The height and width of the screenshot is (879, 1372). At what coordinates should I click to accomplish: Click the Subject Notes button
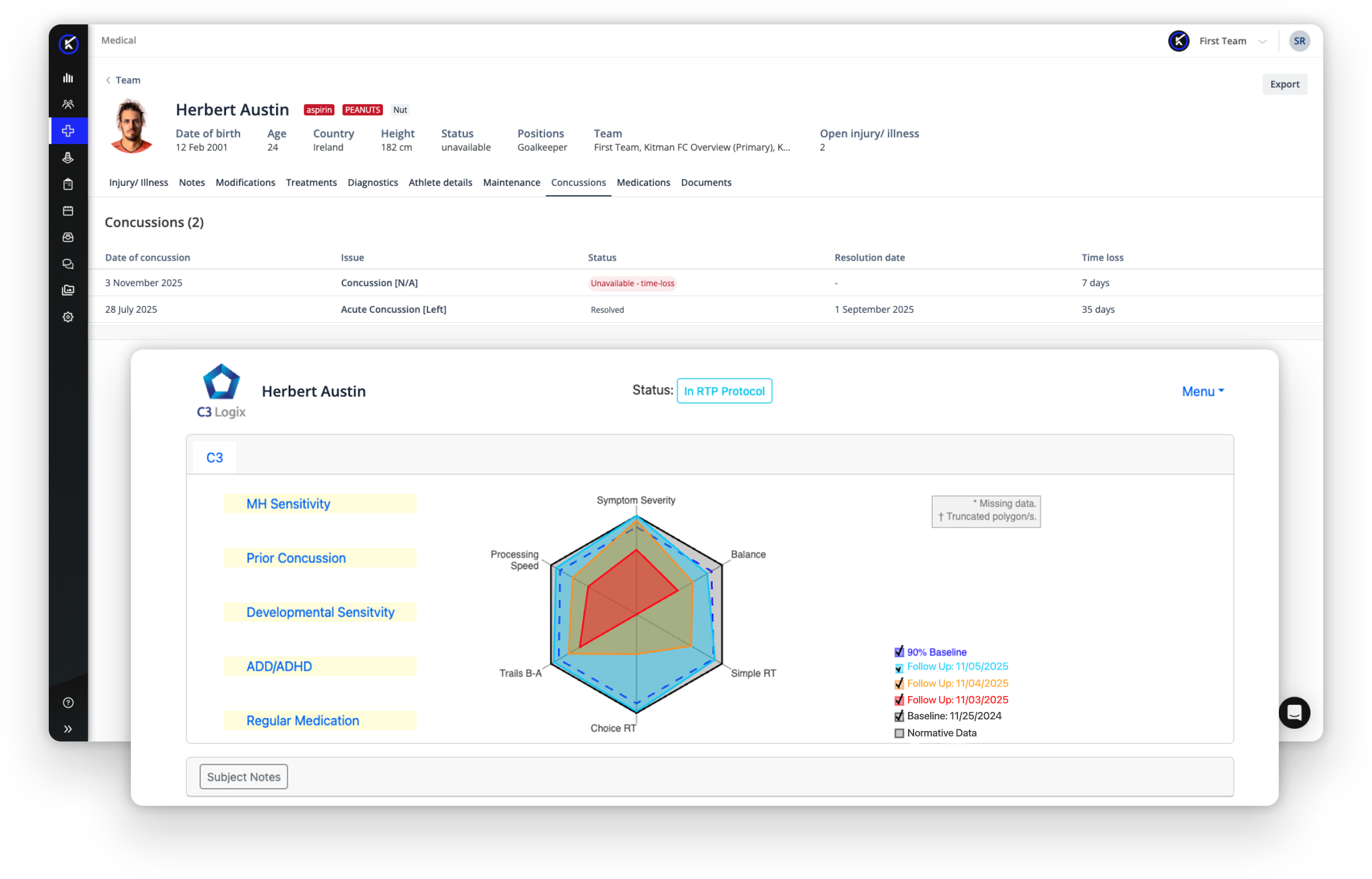(243, 777)
